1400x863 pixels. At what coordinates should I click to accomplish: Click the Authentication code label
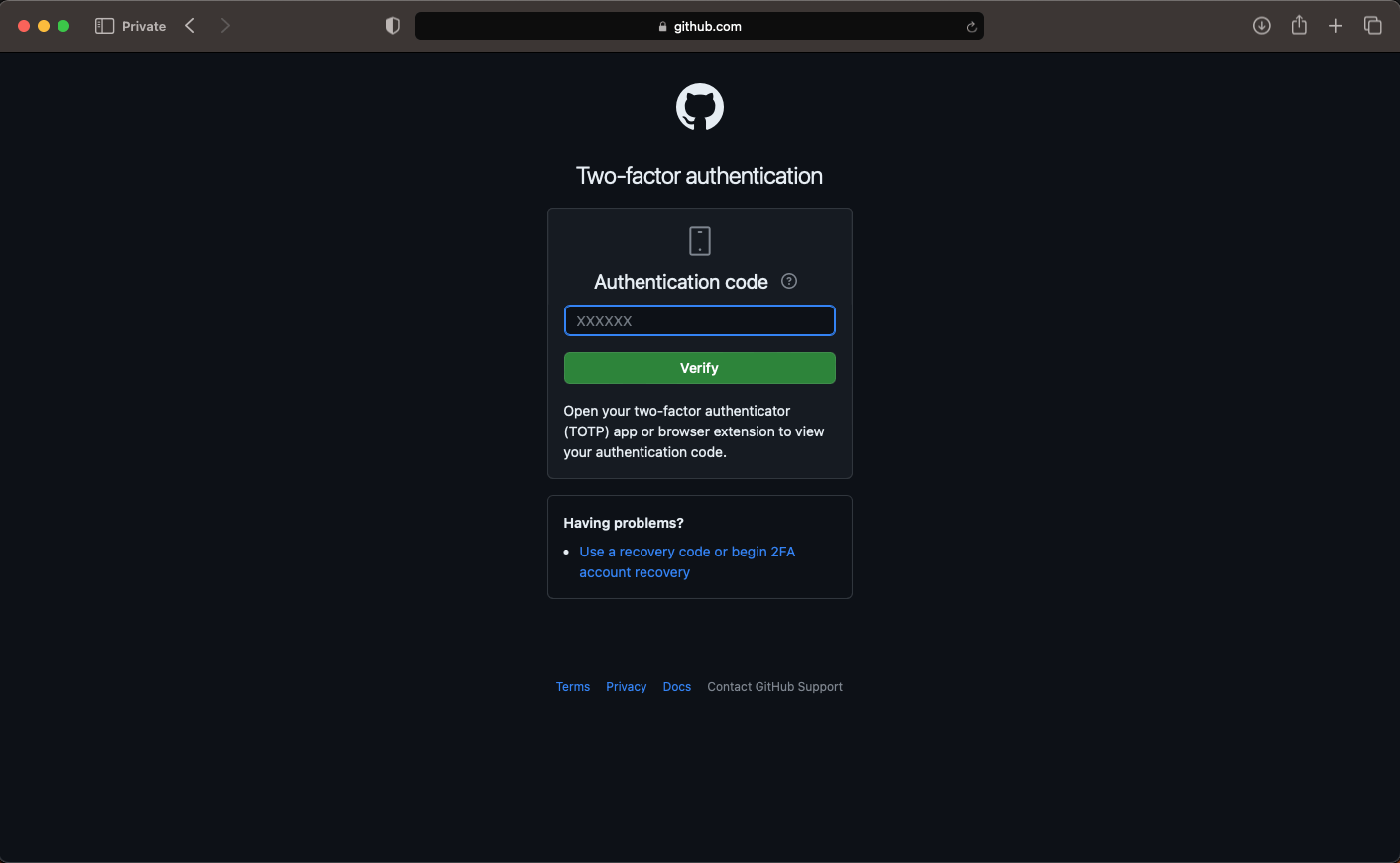681,282
